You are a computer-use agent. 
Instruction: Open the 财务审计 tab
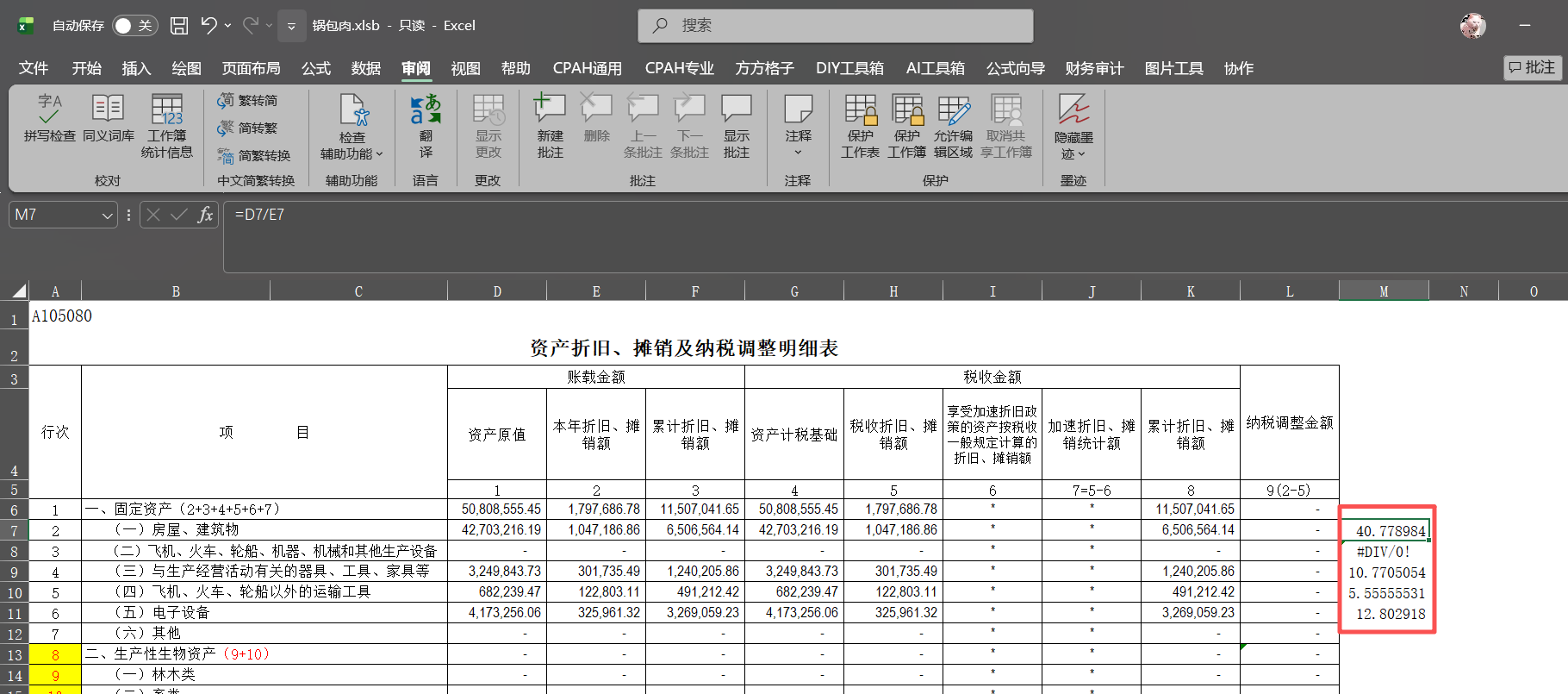pyautogui.click(x=1094, y=68)
